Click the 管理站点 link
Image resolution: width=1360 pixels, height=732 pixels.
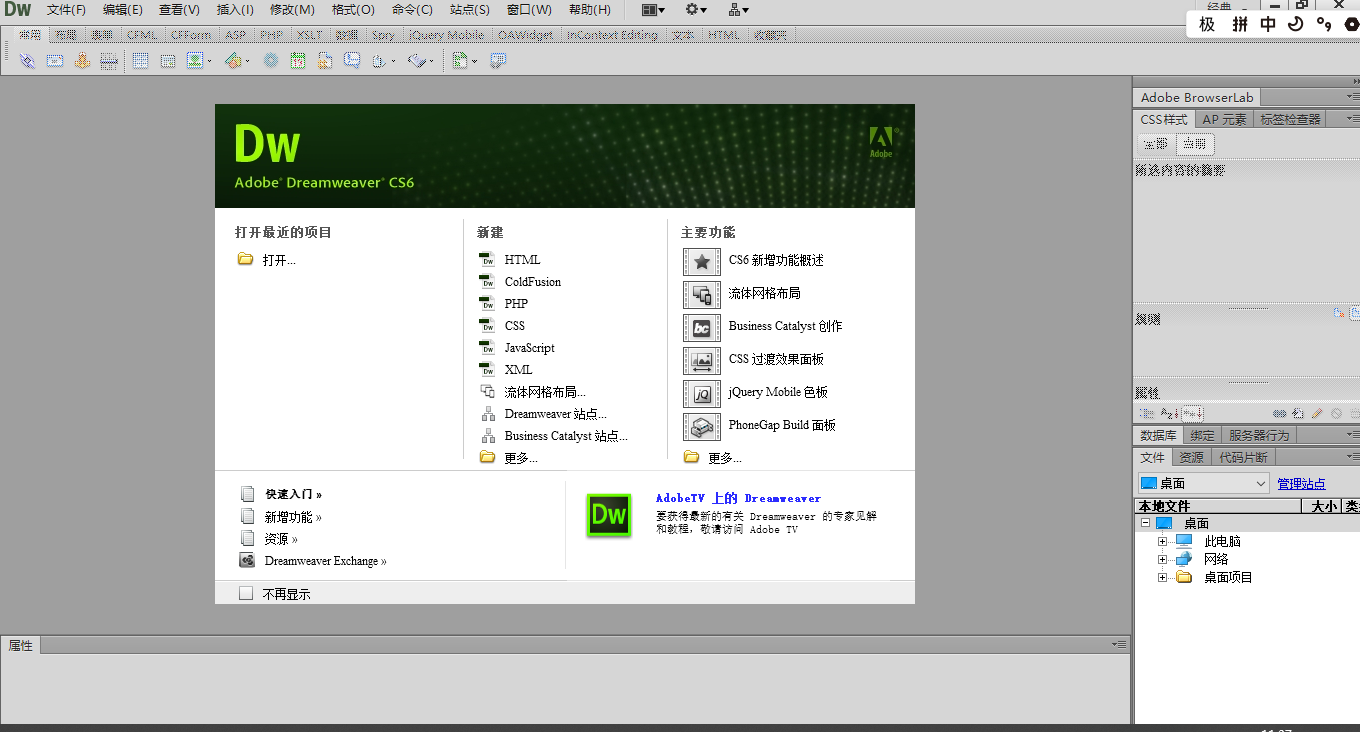[x=1301, y=484]
